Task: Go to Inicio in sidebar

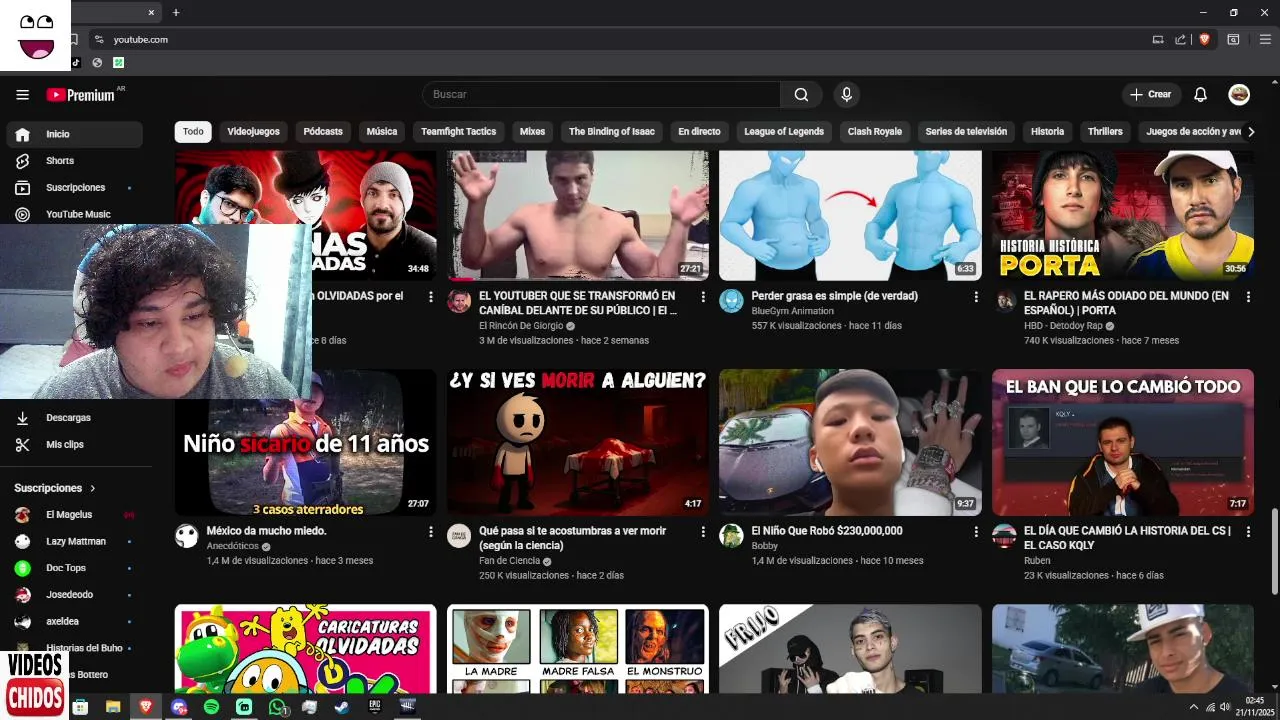Action: tap(74, 134)
